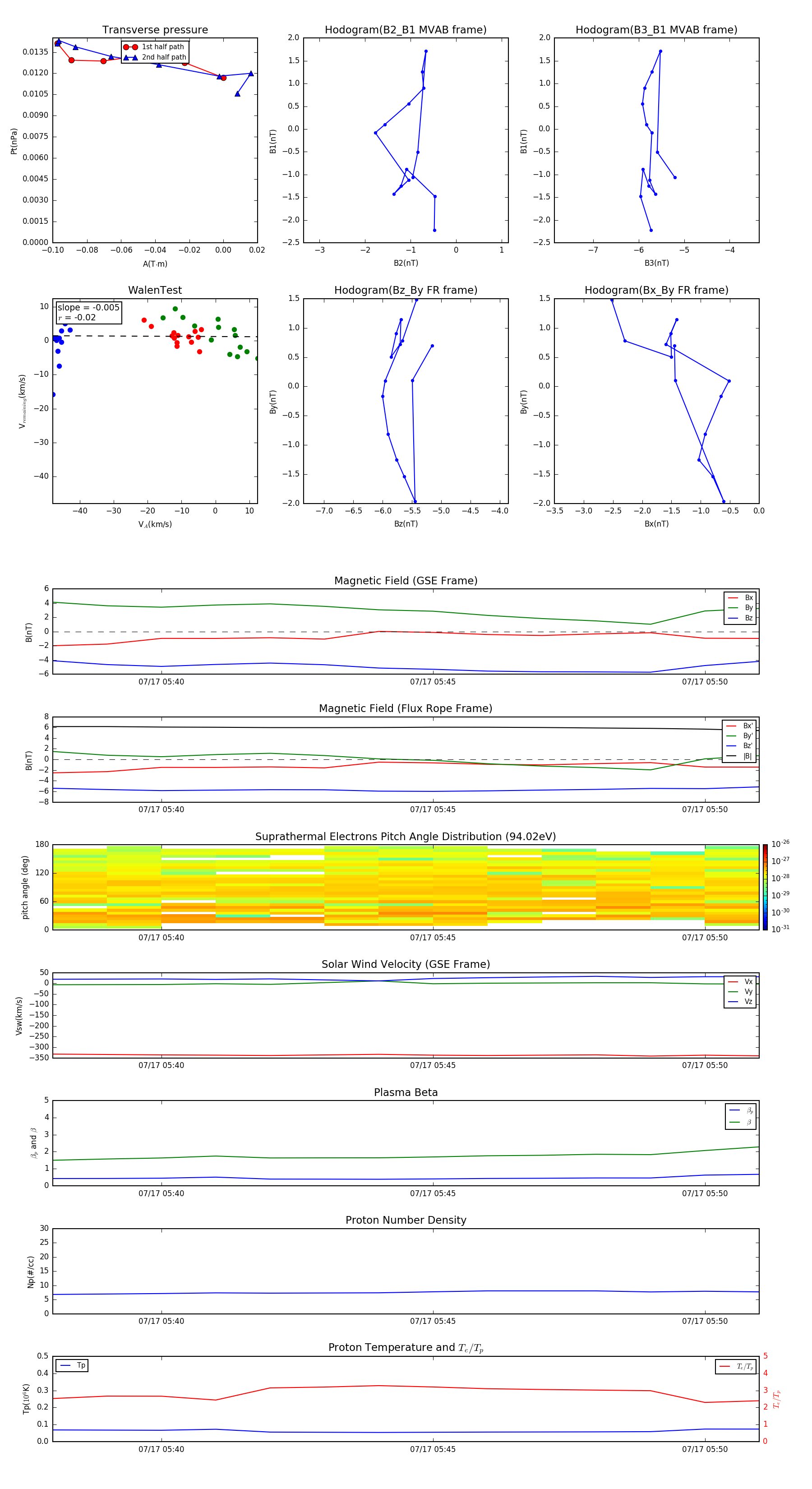Click the pitch angle color scale bar
The width and height of the screenshot is (812, 1489).
pyautogui.click(x=765, y=887)
